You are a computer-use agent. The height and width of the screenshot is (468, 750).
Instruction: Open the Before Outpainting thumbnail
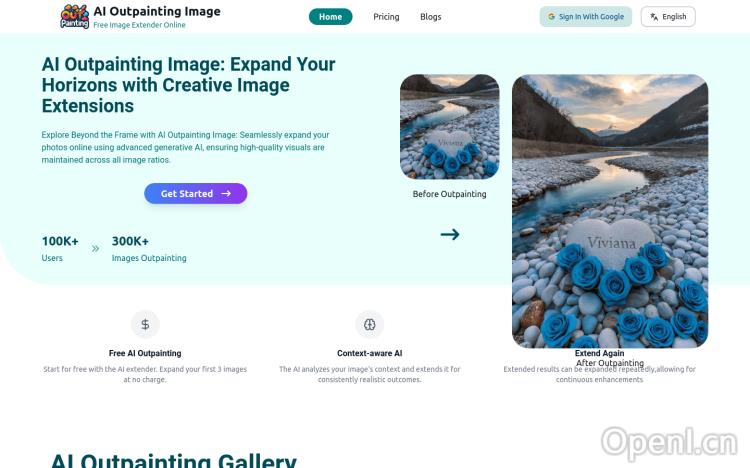[x=450, y=127]
